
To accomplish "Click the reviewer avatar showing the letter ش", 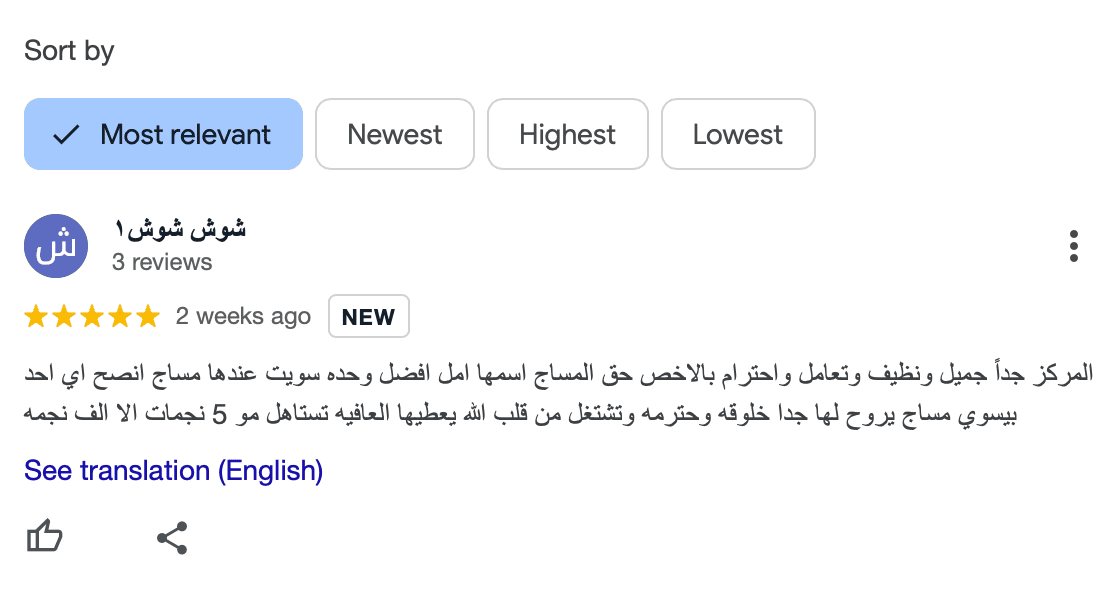I will (56, 245).
